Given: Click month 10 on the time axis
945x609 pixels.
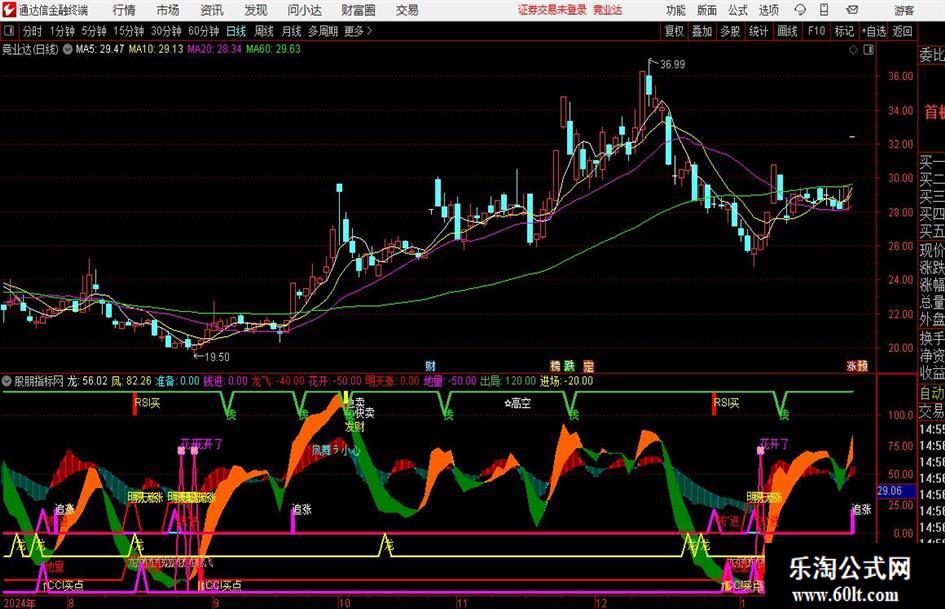Looking at the screenshot, I should pyautogui.click(x=344, y=603).
